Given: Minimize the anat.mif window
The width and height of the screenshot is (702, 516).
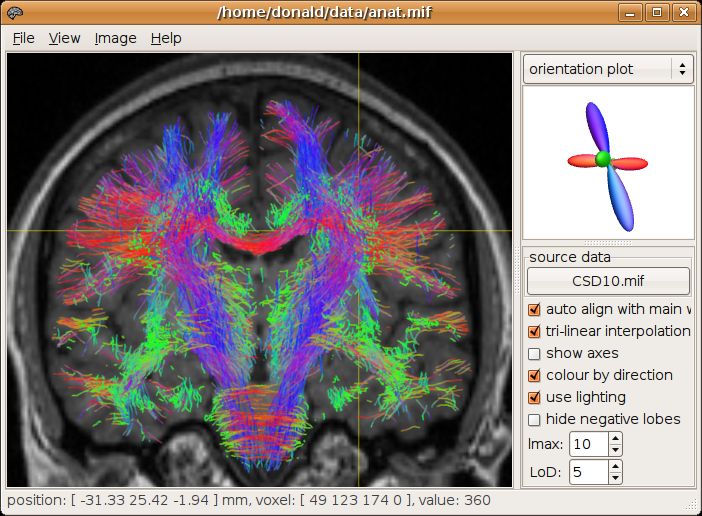Looking at the screenshot, I should point(630,13).
